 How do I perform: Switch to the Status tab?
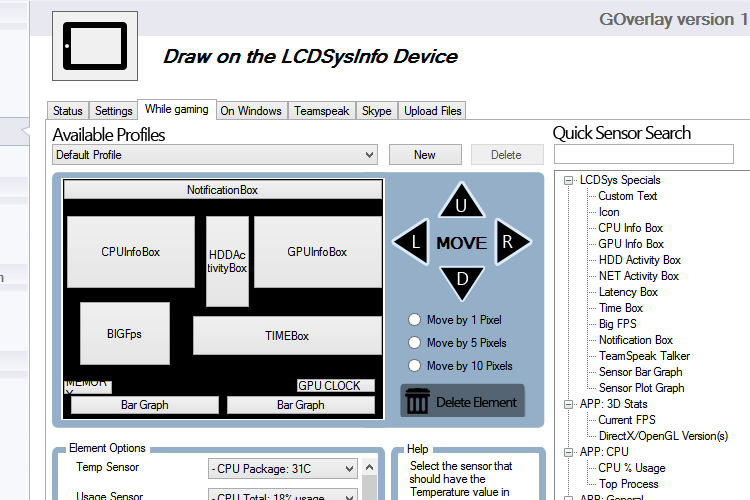pos(68,111)
